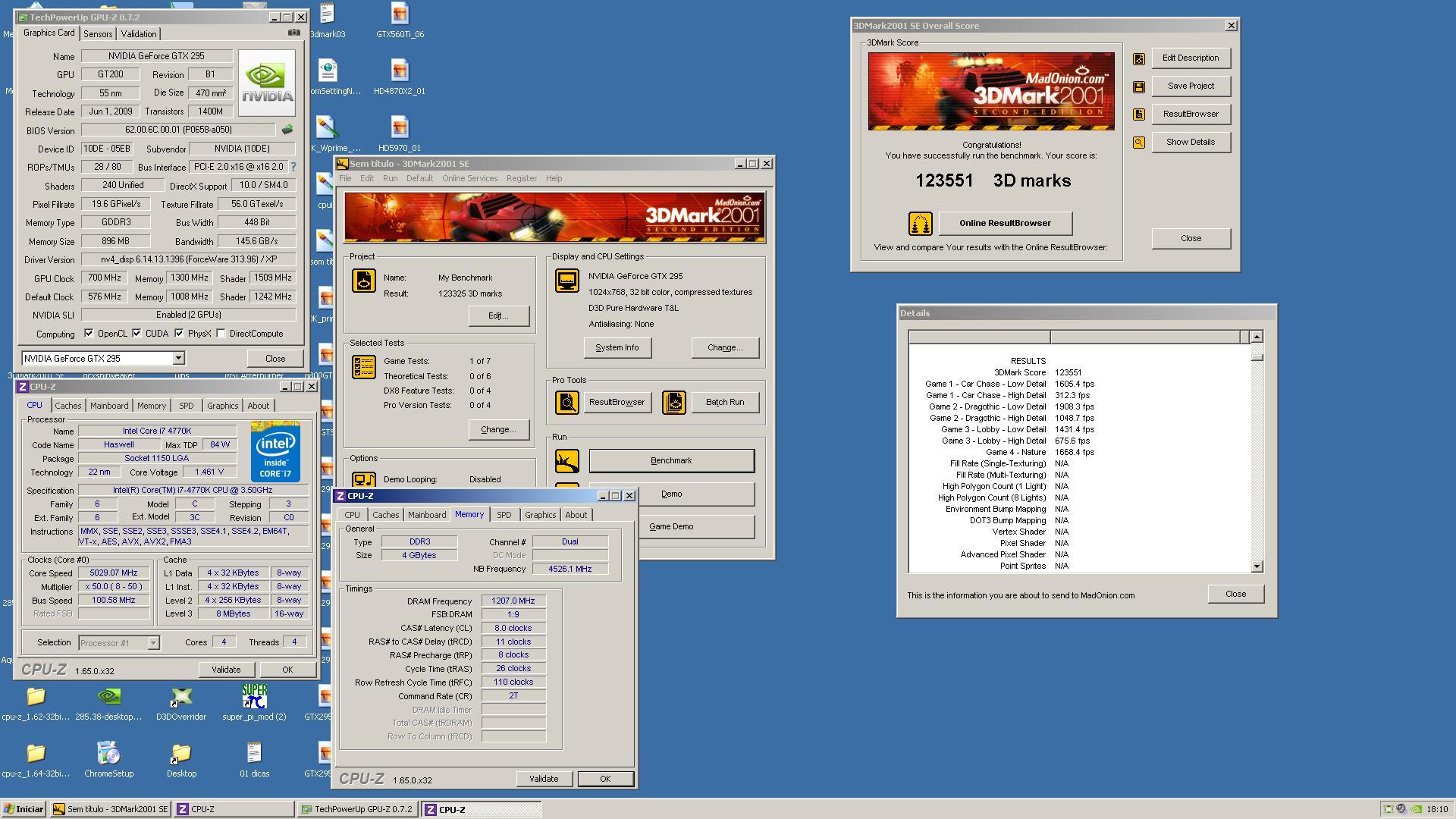
Task: Click the Show Details magnifier icon
Action: pyautogui.click(x=1138, y=143)
